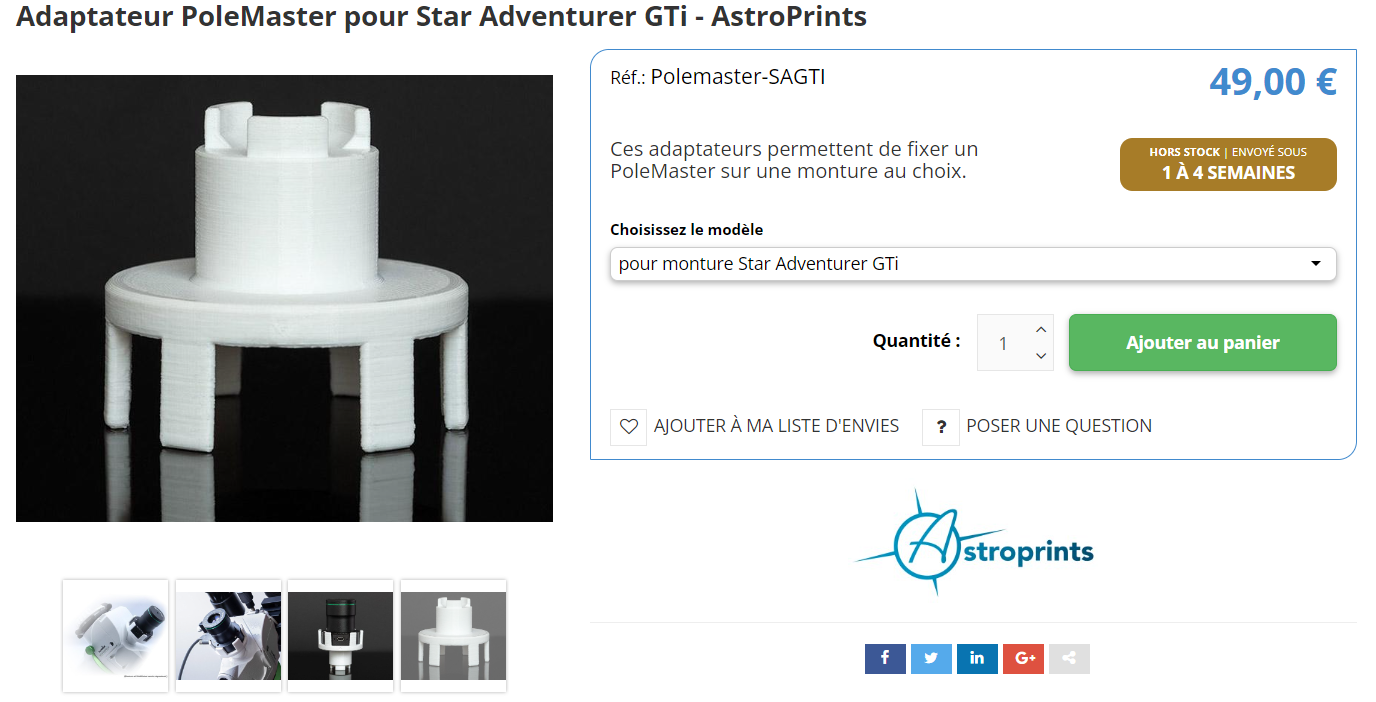This screenshot has width=1376, height=702.
Task: Click the question mark icon
Action: [x=941, y=427]
